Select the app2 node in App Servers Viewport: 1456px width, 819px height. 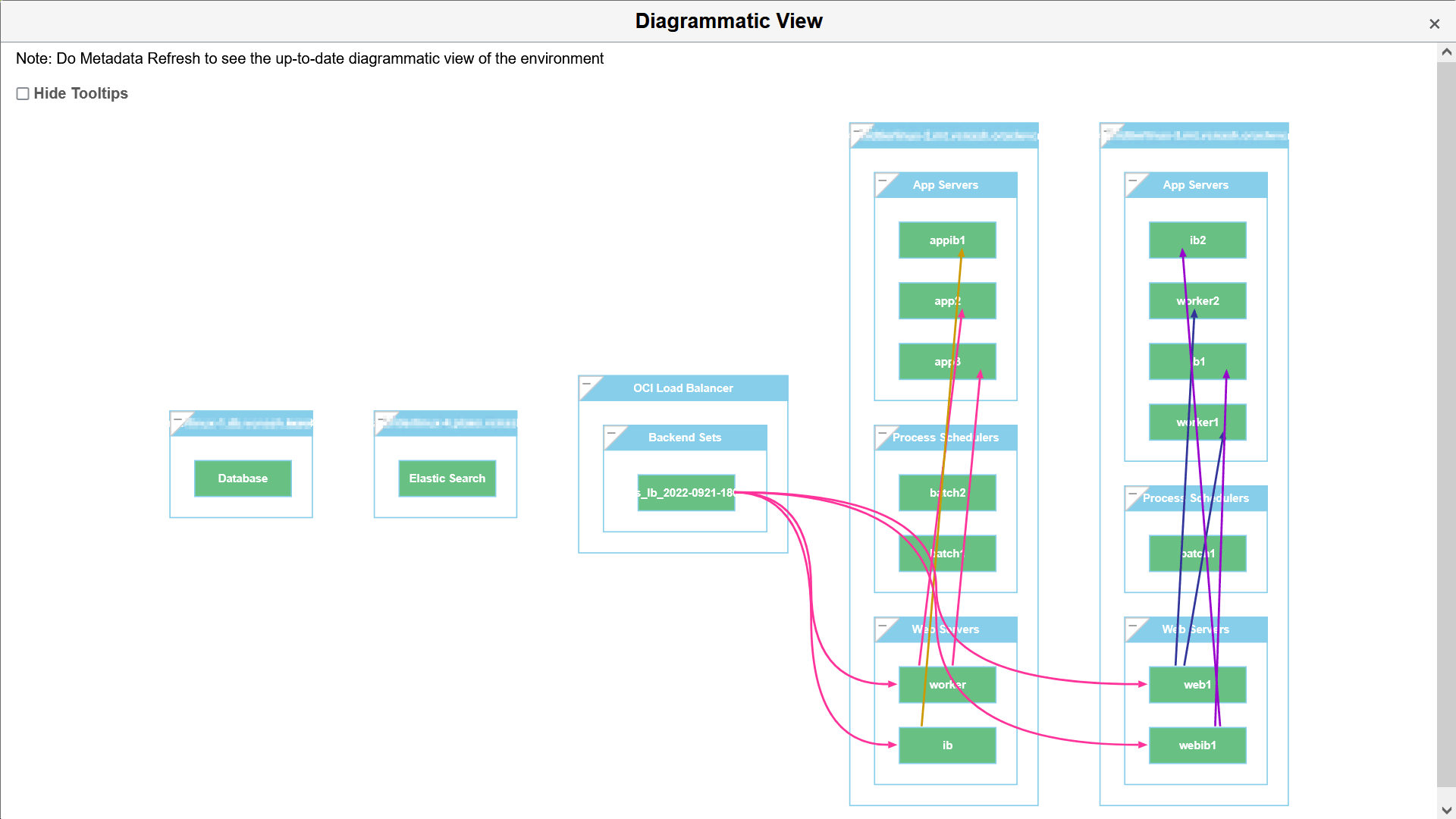[x=947, y=301]
